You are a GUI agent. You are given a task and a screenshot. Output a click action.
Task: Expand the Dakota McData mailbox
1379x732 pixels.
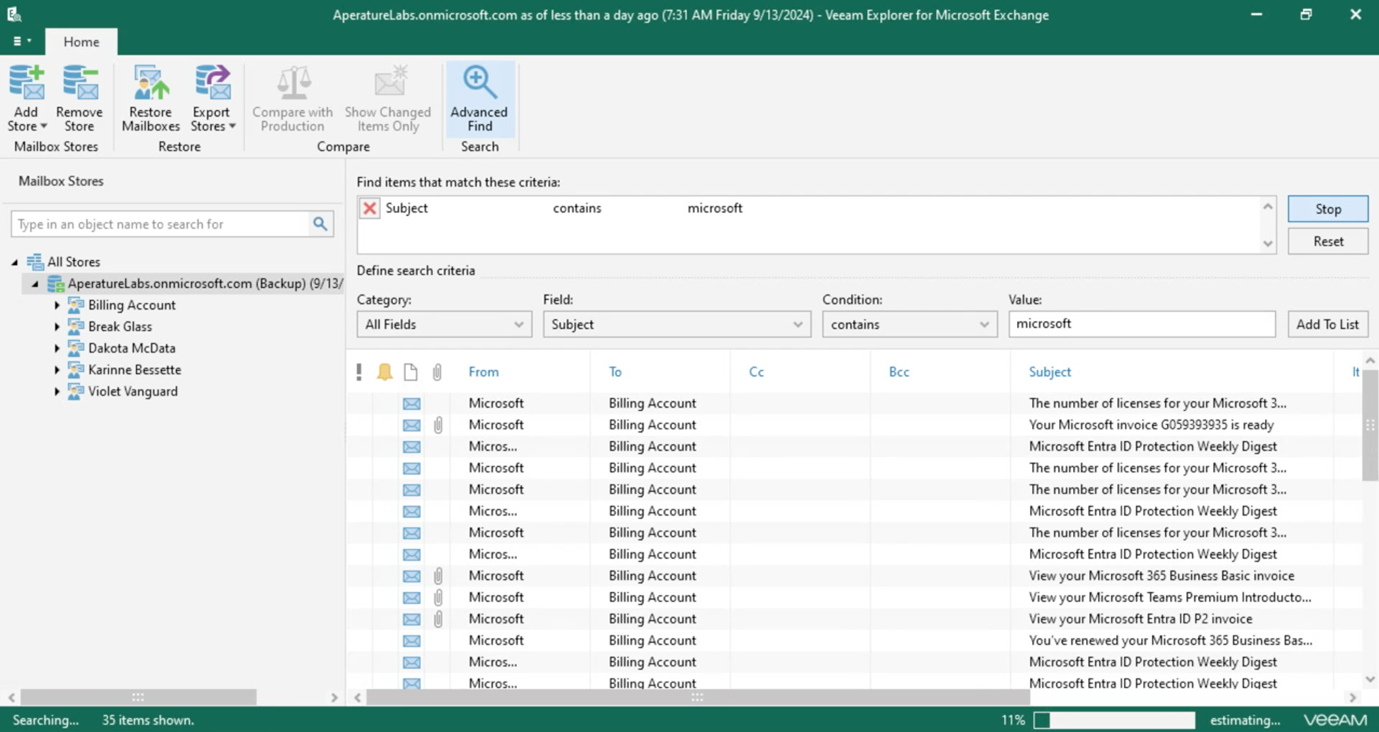click(x=57, y=348)
